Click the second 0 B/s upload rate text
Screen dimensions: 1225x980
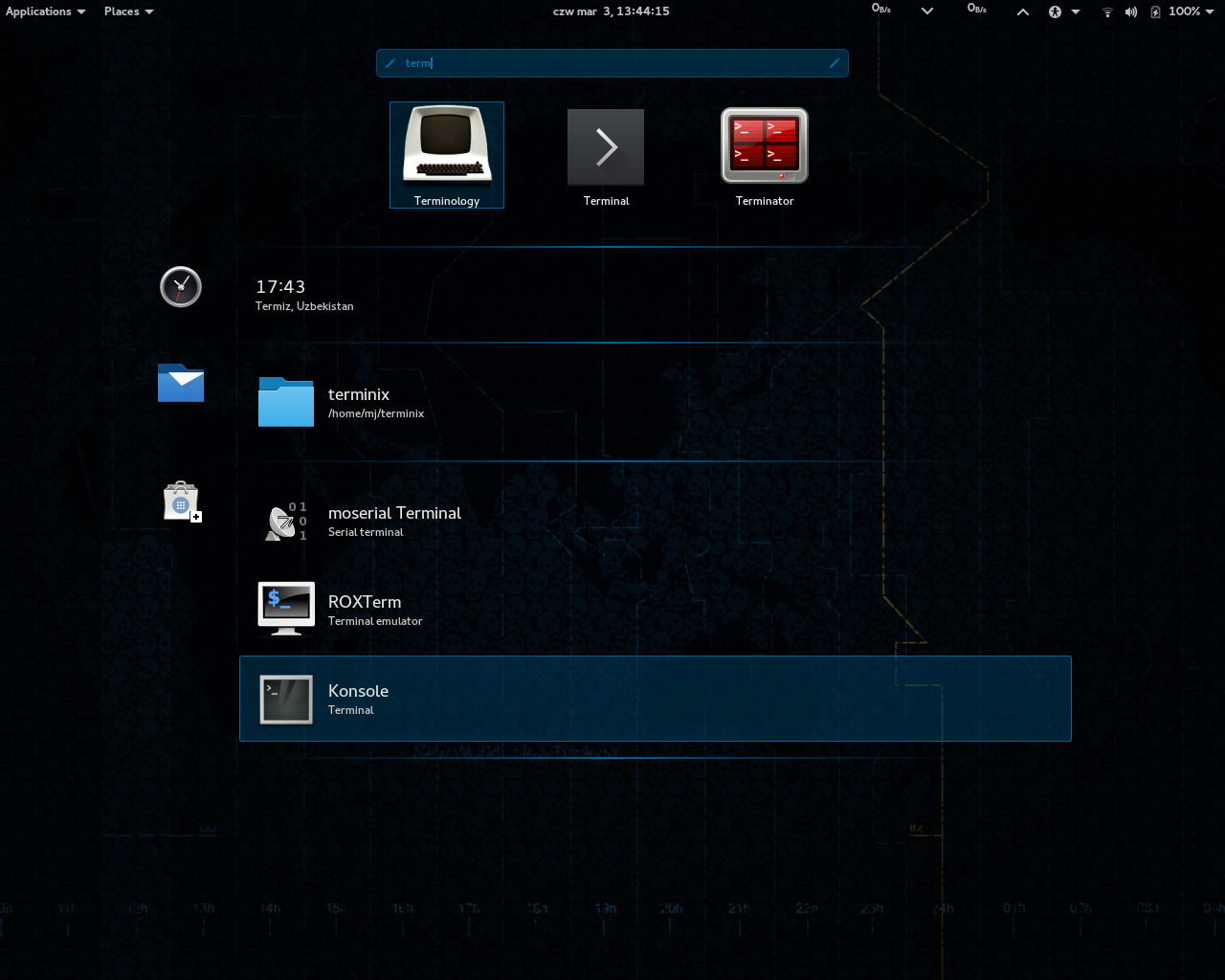(977, 9)
